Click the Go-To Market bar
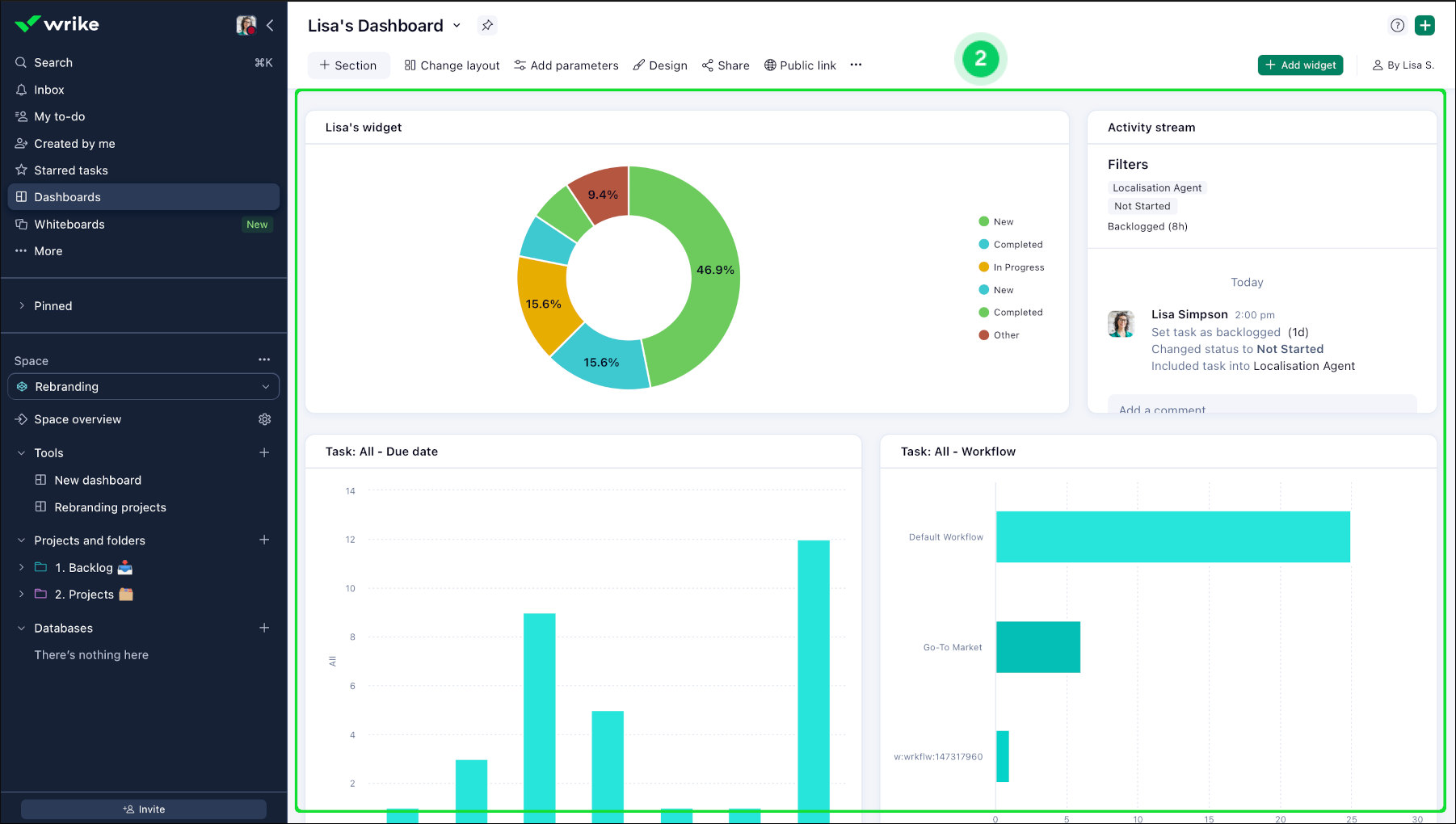Screen dimensions: 1456x824 point(1038,647)
